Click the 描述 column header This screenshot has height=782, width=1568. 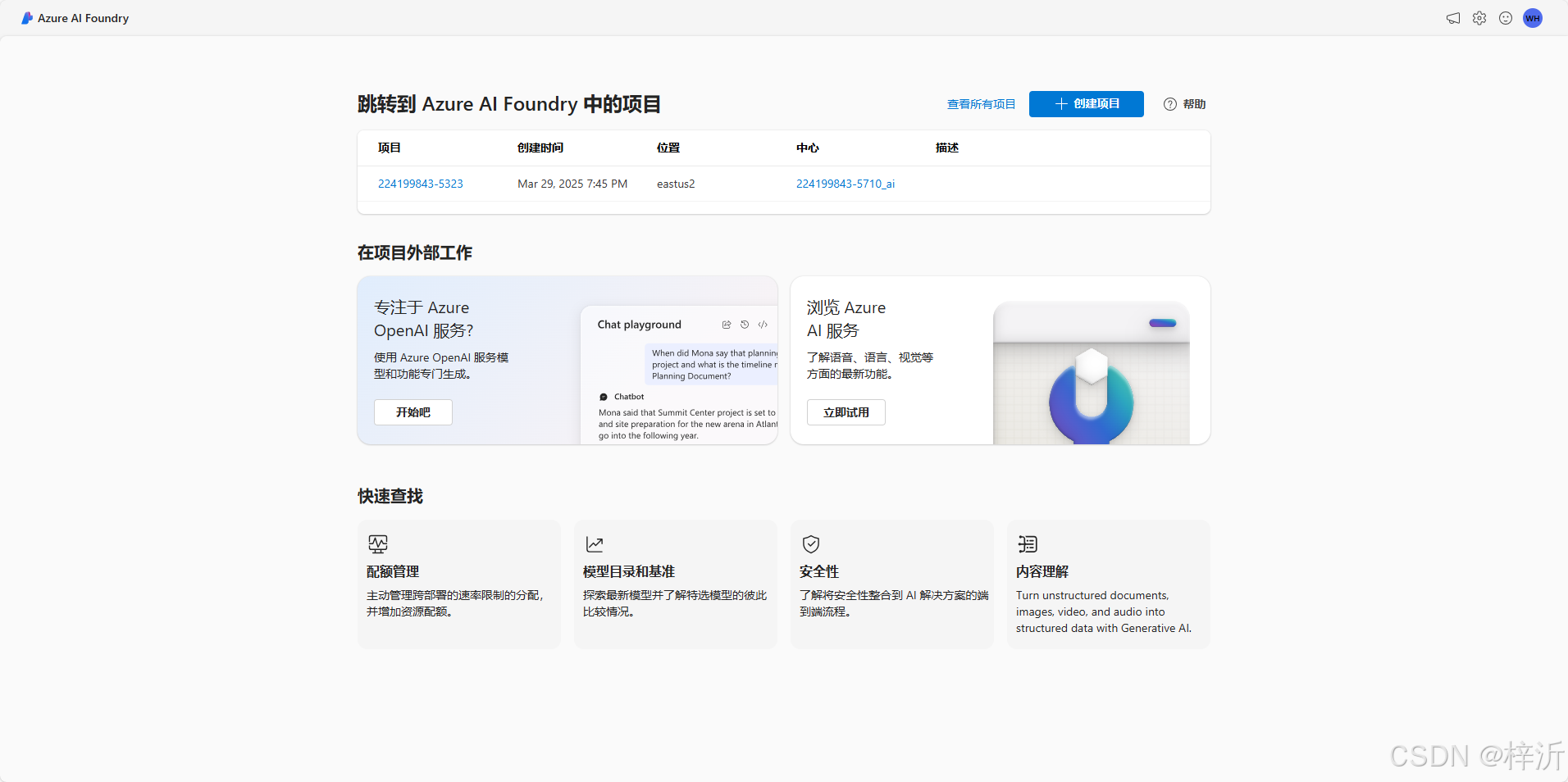coord(947,148)
